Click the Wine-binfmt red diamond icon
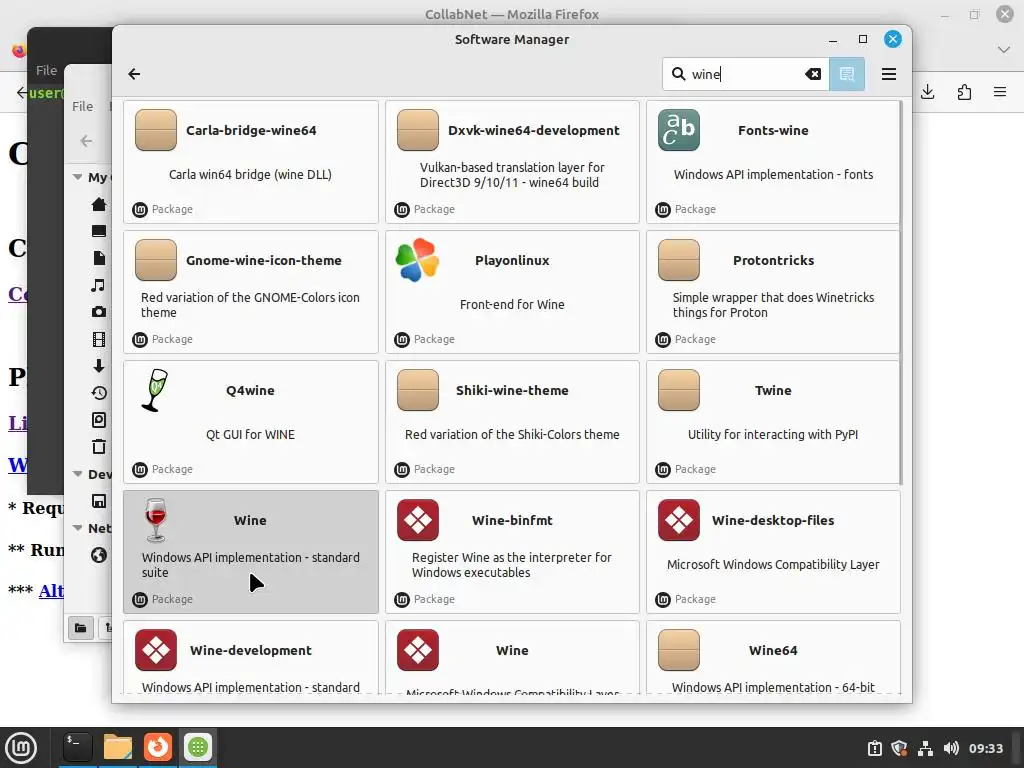 417,520
